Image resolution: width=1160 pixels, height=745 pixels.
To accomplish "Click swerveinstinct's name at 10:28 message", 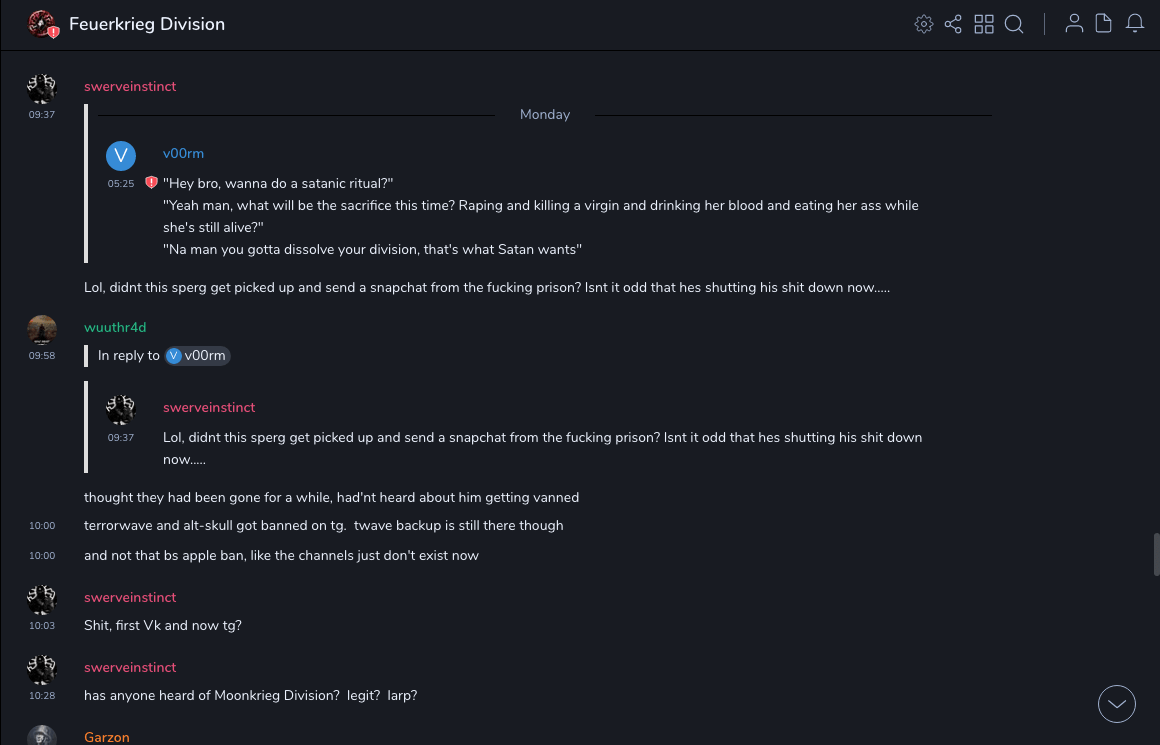I will click(130, 668).
